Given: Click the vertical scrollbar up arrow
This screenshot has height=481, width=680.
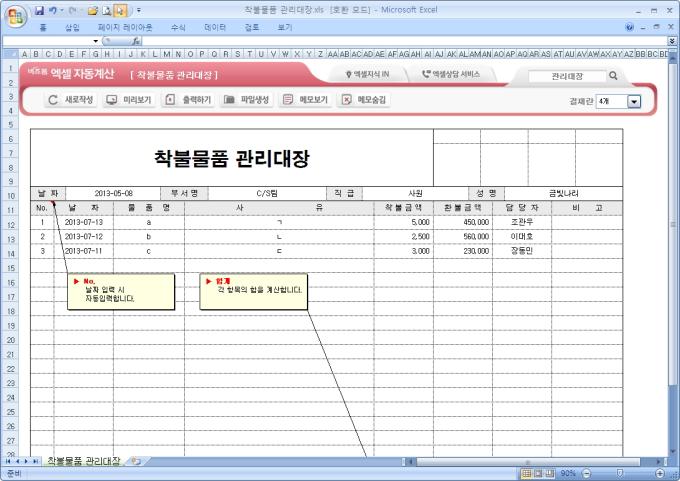Looking at the screenshot, I should (x=673, y=57).
